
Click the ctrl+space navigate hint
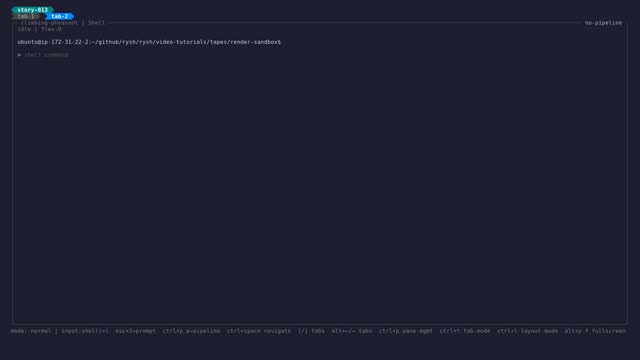point(259,331)
